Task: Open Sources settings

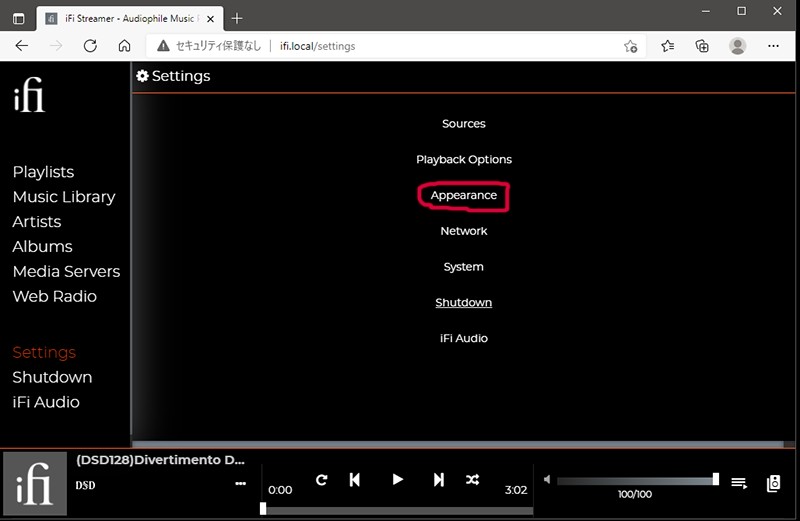Action: [464, 123]
